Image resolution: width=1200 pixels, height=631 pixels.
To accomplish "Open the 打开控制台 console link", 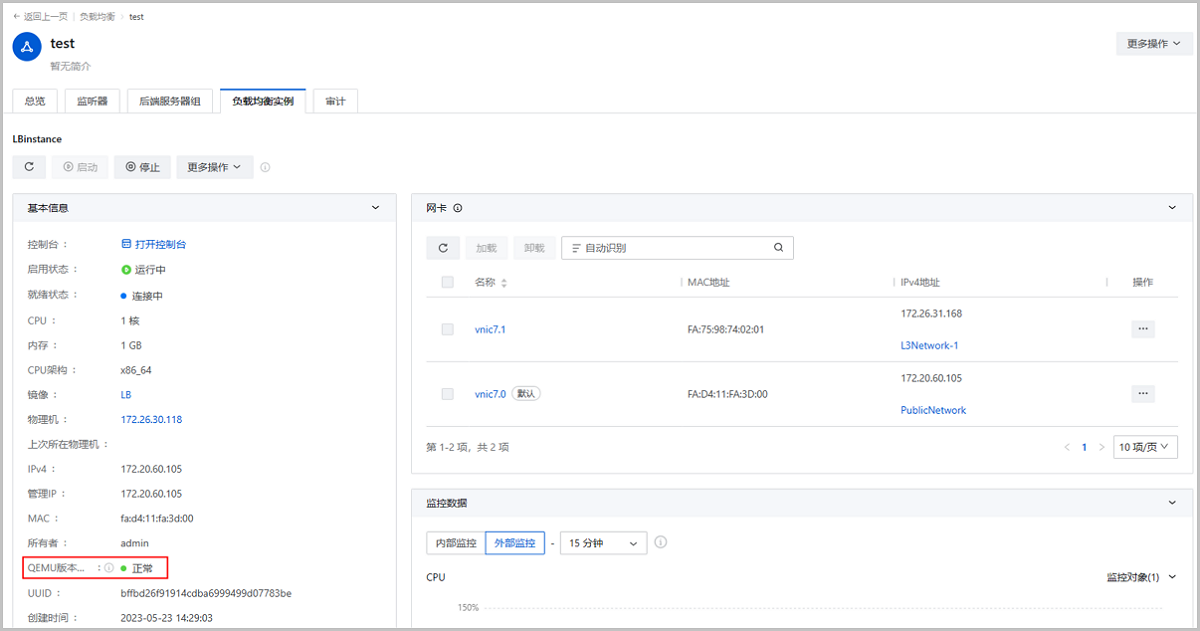I will point(154,244).
